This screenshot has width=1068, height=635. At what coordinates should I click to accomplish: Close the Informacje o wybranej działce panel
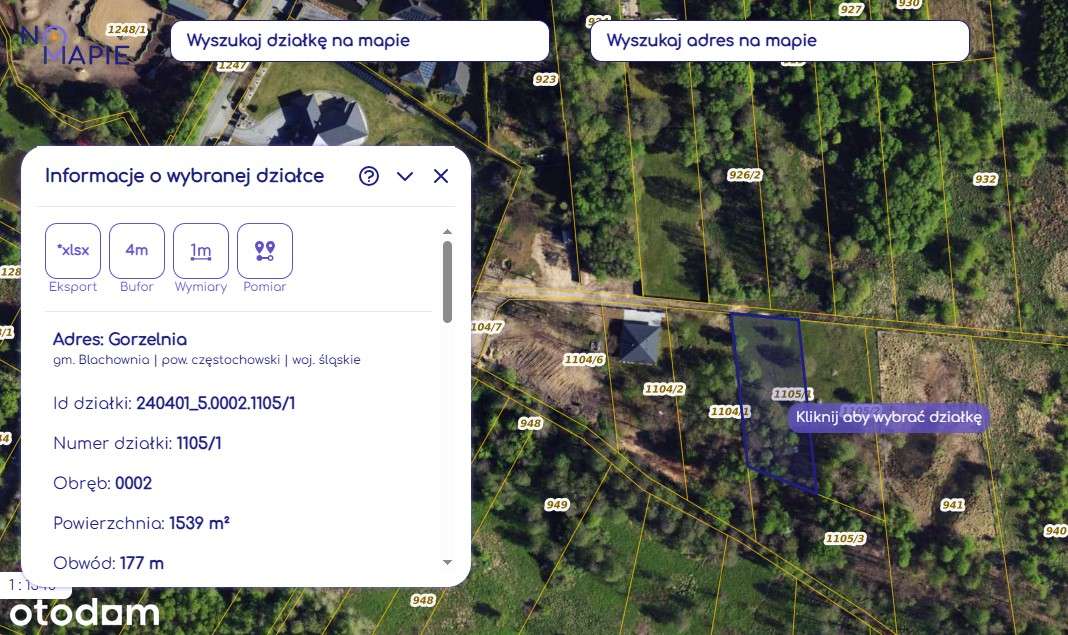441,176
